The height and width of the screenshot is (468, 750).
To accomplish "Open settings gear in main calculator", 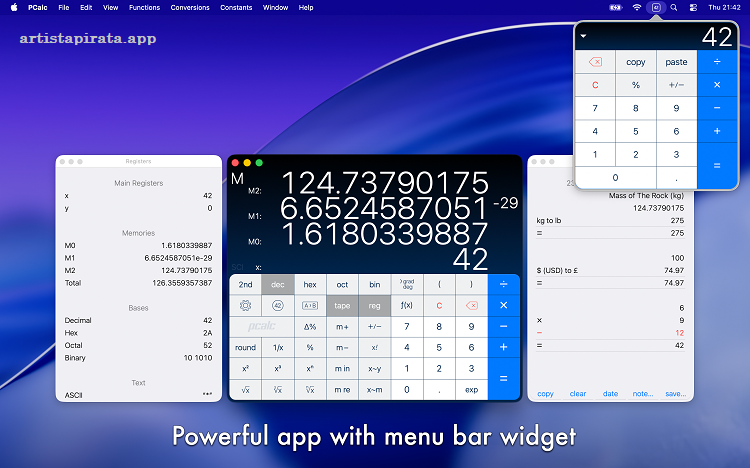I will [245, 305].
